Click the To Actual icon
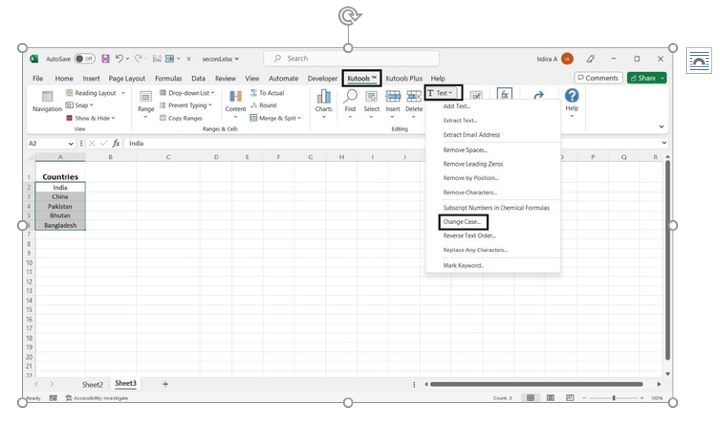The height and width of the screenshot is (426, 720). click(253, 93)
